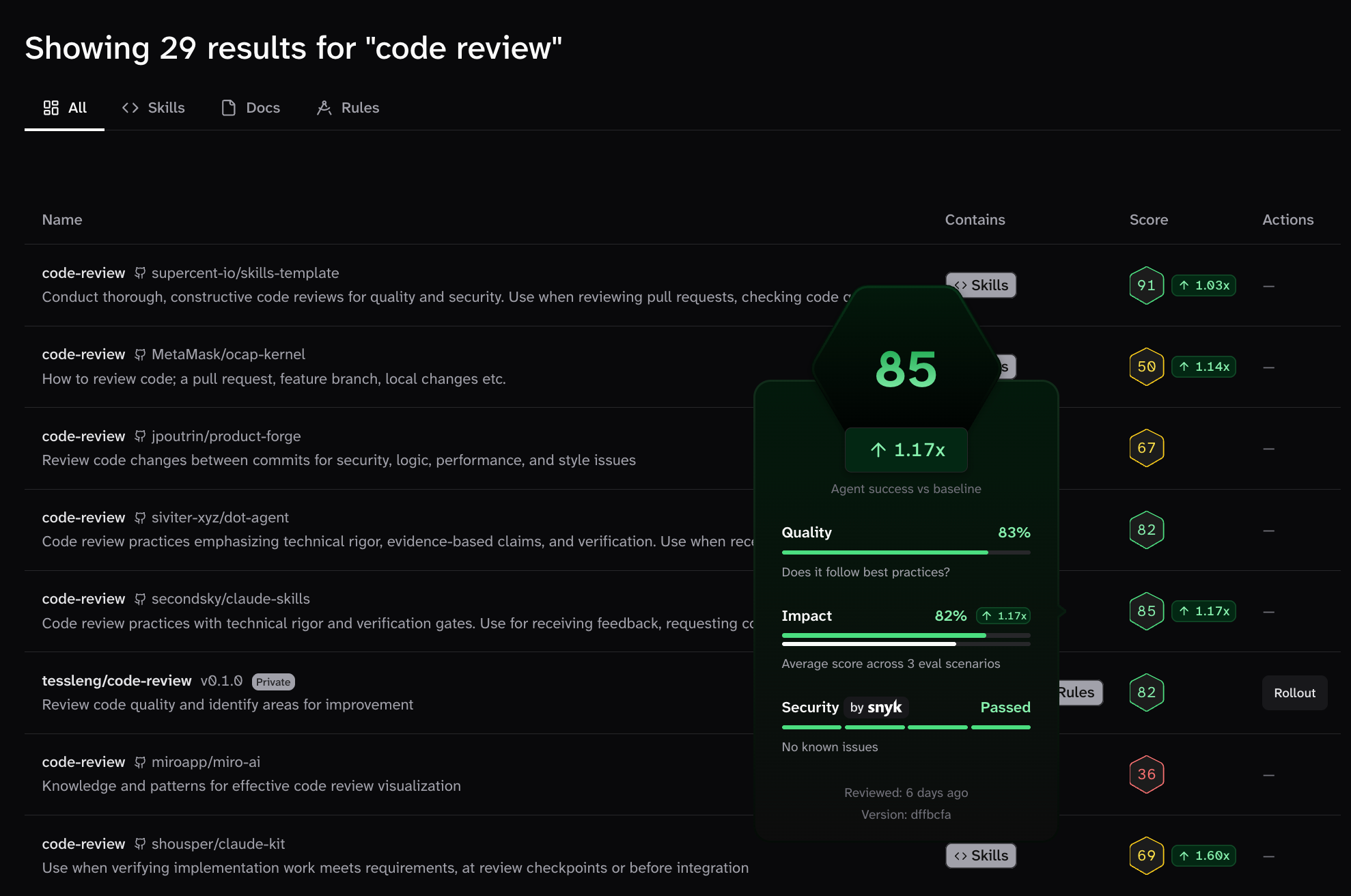Click the 1.60x improvement badge
The image size is (1351, 896).
click(1204, 856)
